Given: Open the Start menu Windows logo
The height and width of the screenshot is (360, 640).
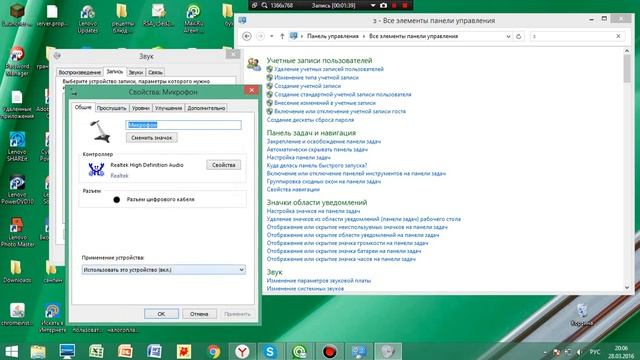Looking at the screenshot, I should 11,351.
